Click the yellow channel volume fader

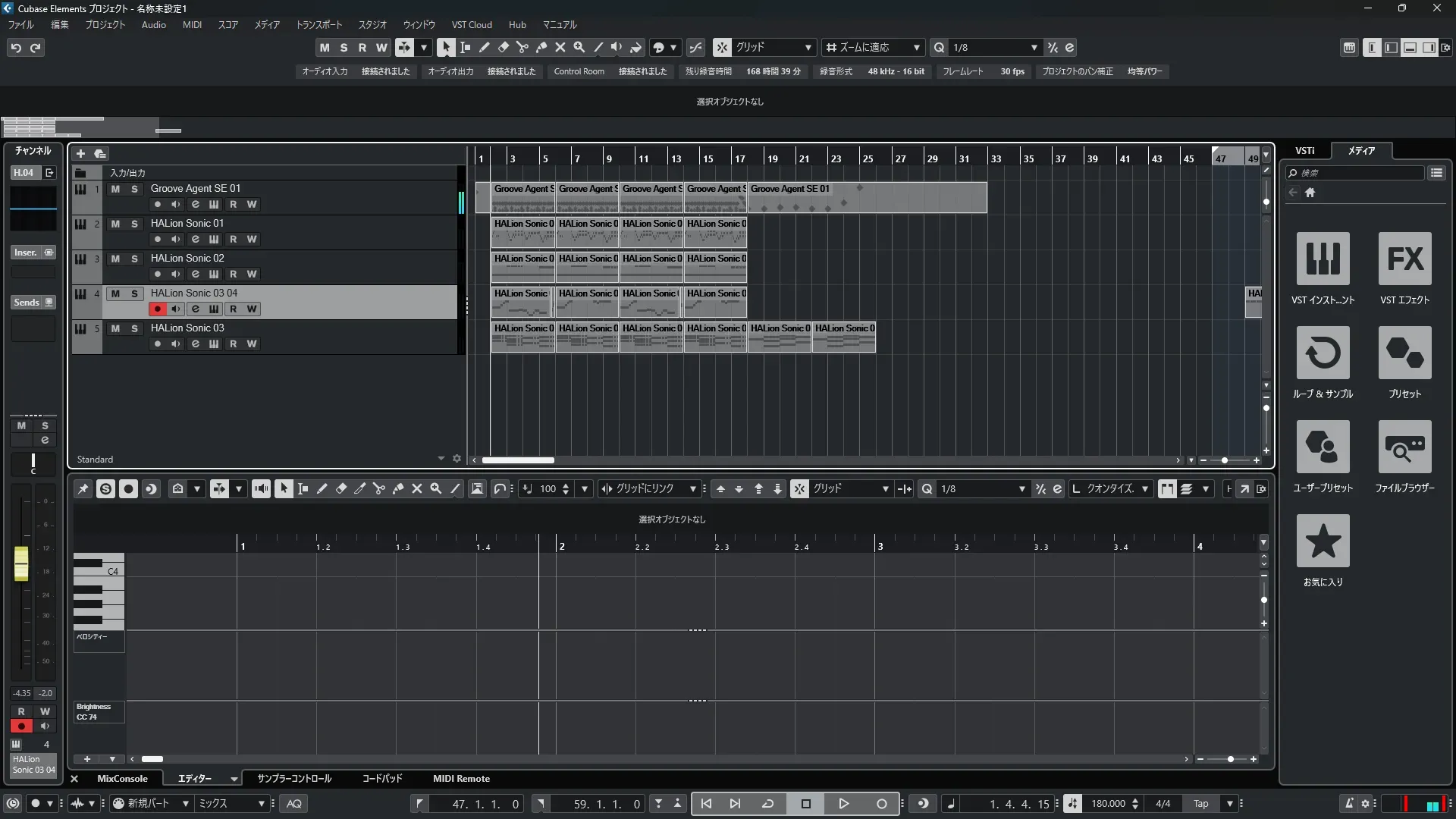(21, 563)
